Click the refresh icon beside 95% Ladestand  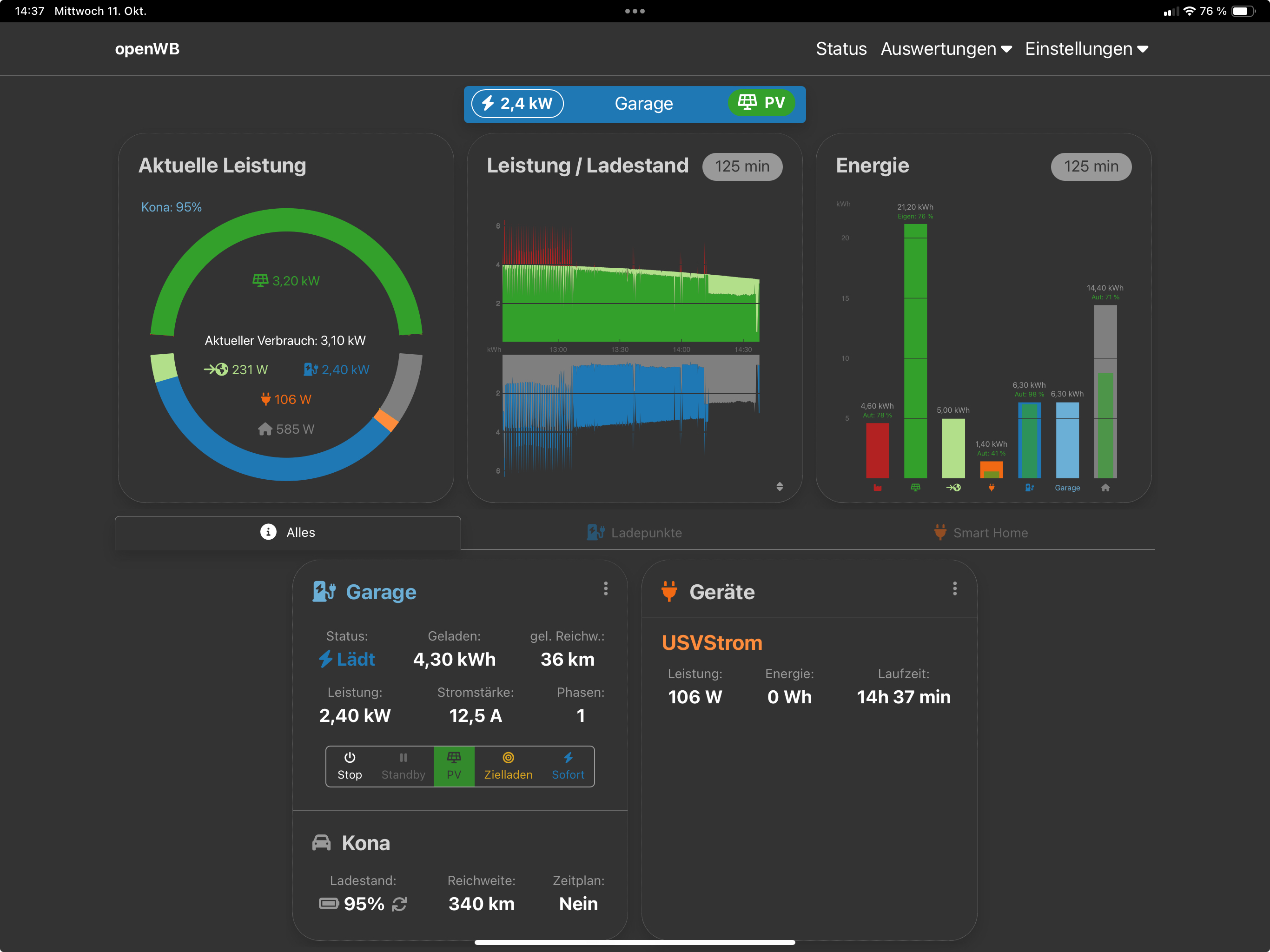click(x=400, y=904)
